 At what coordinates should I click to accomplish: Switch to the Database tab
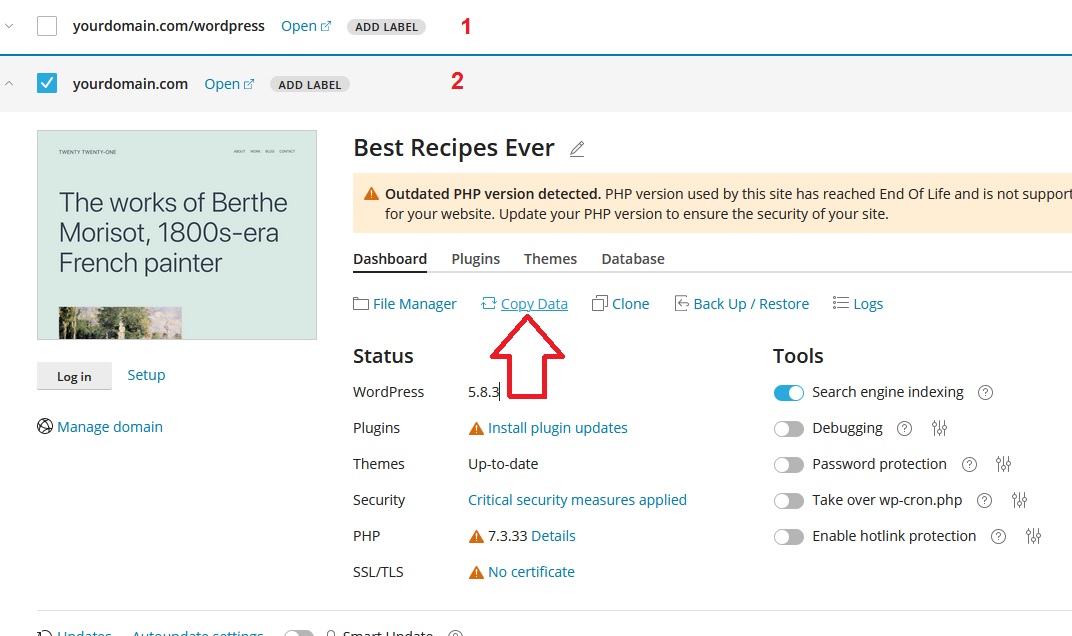click(x=632, y=259)
